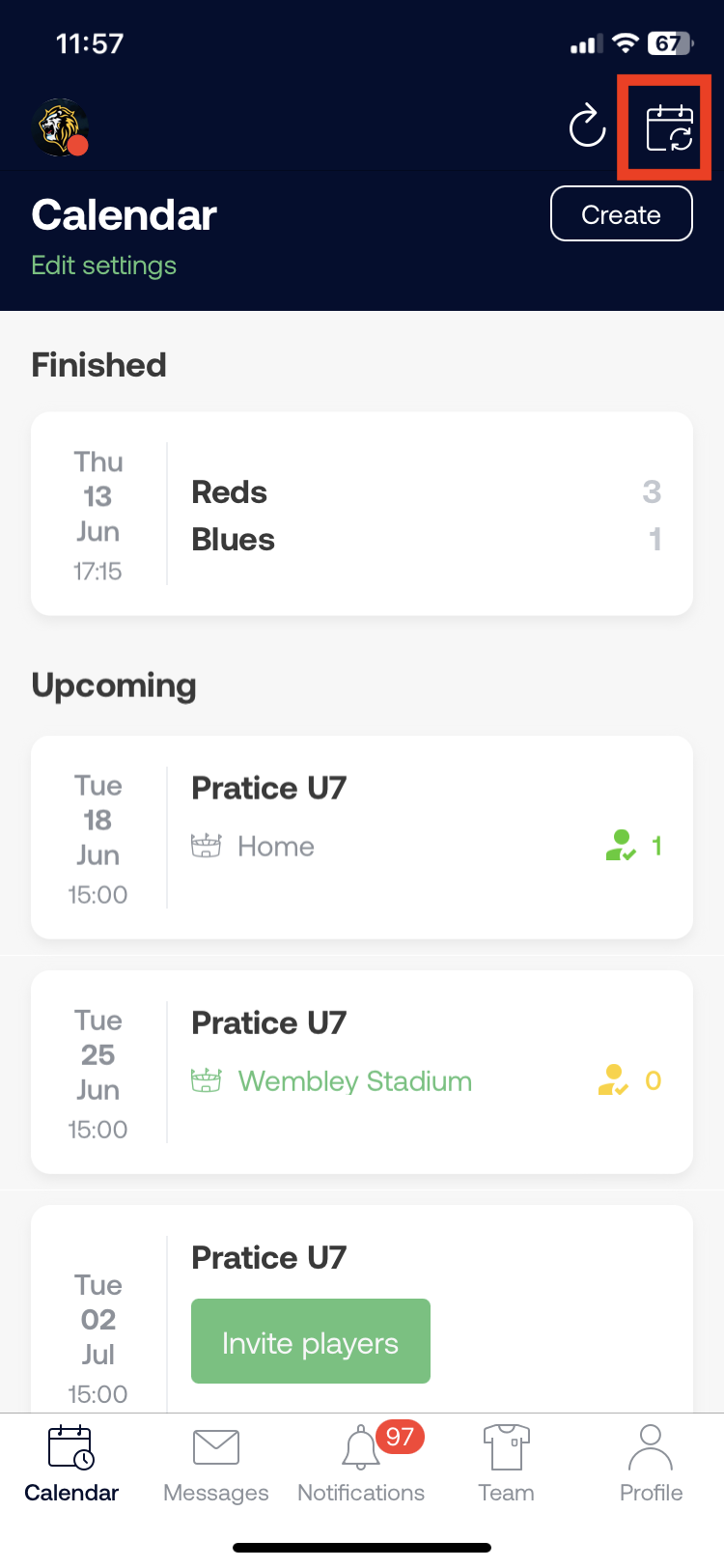Click the stadium icon next to Home

click(x=206, y=846)
